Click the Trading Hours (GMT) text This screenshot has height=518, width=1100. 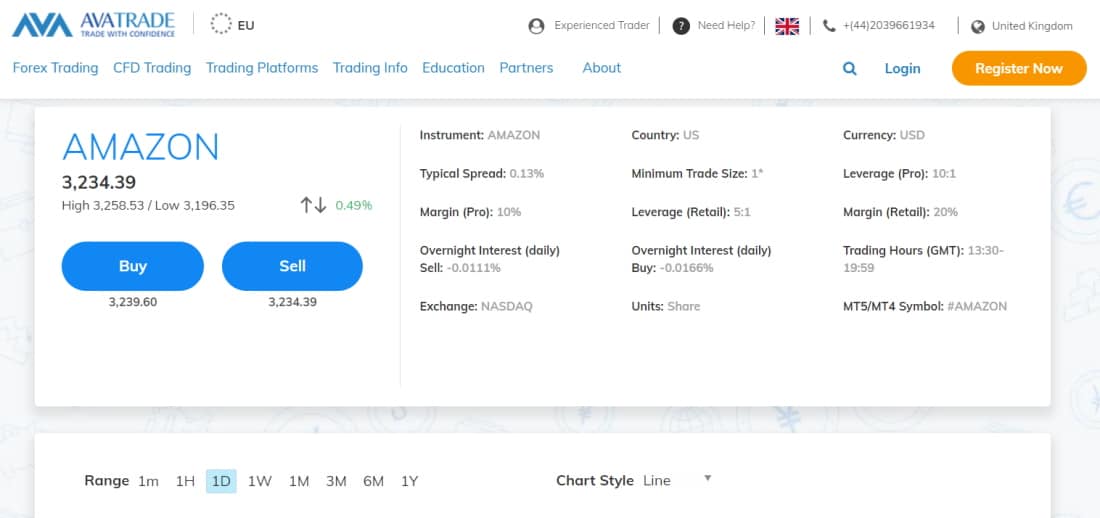[923, 259]
